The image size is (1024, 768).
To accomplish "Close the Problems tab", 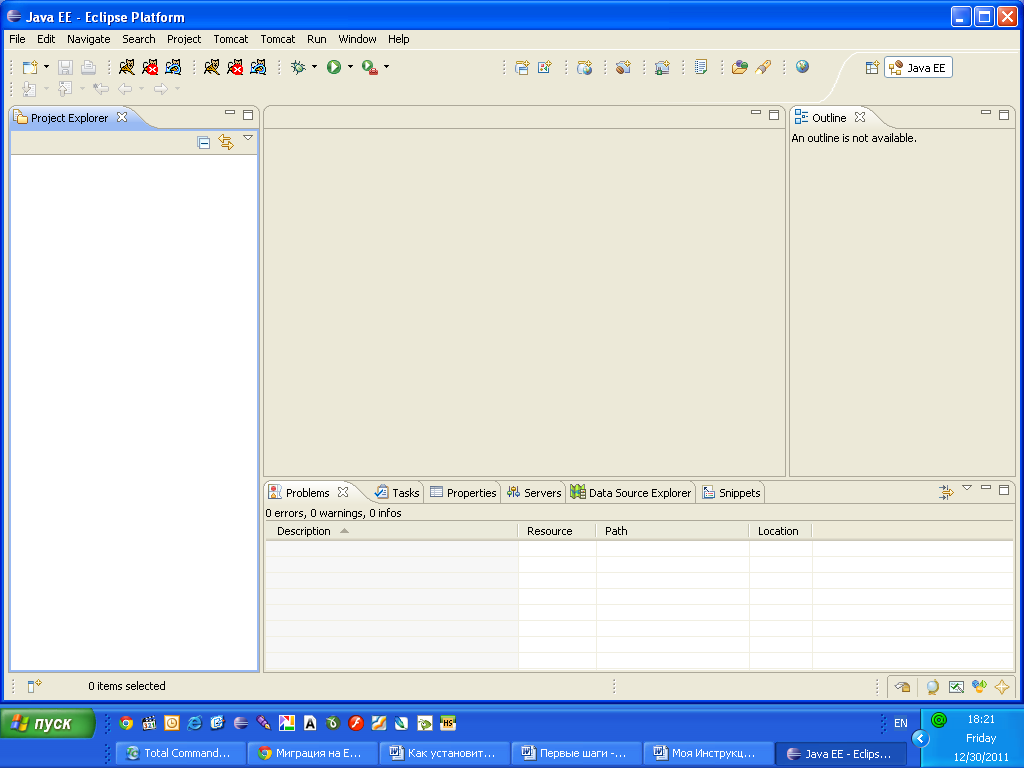I will coord(343,492).
